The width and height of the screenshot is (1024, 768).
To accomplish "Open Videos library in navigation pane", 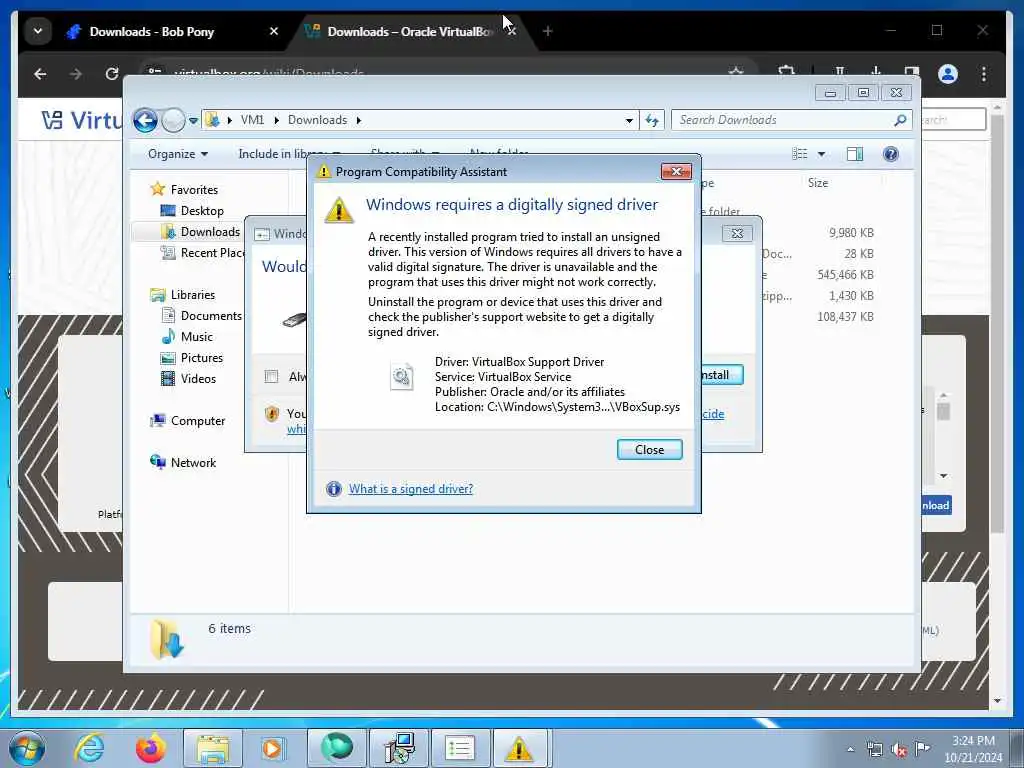I will pos(198,379).
